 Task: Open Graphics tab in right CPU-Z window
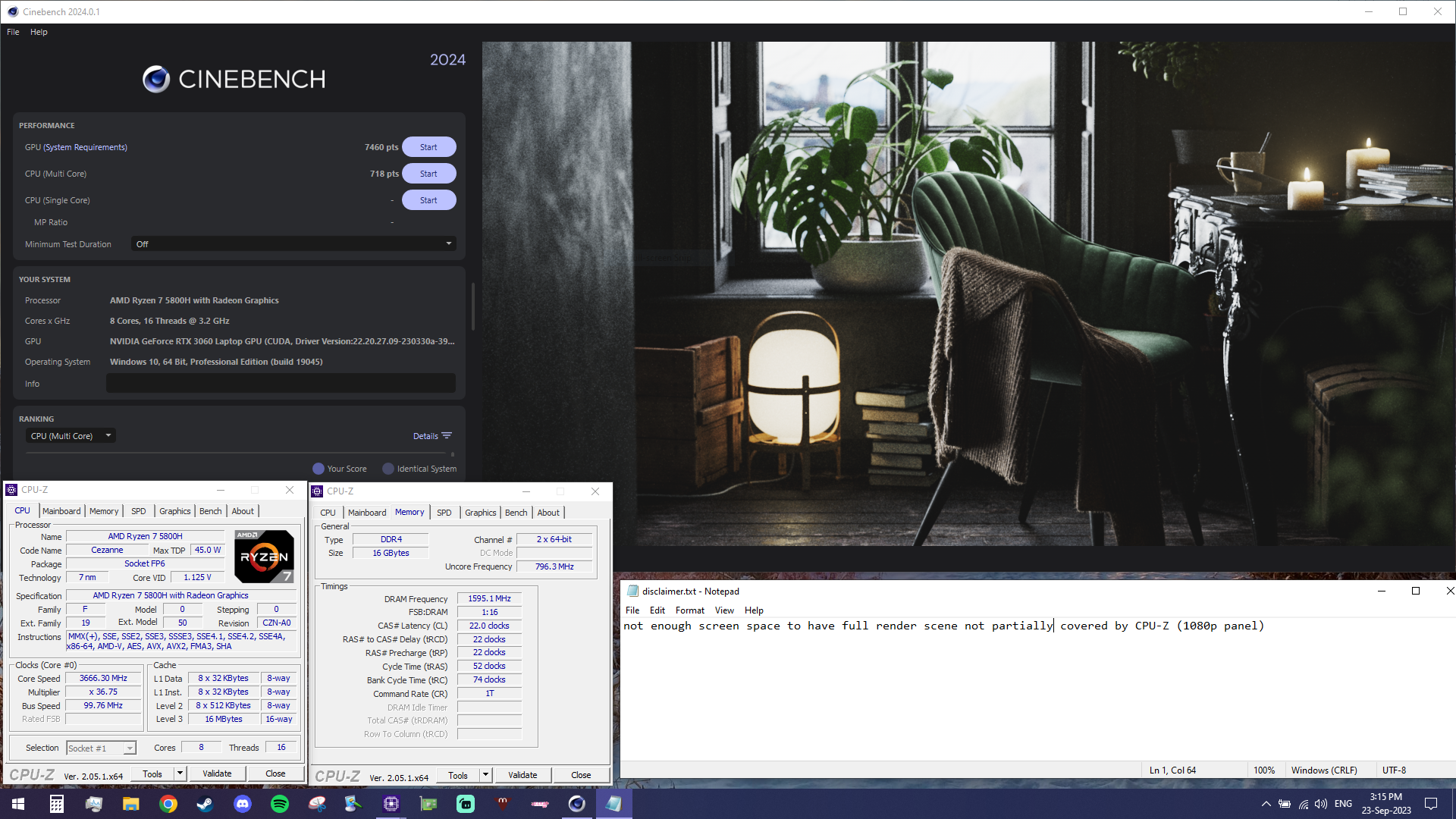pyautogui.click(x=481, y=513)
